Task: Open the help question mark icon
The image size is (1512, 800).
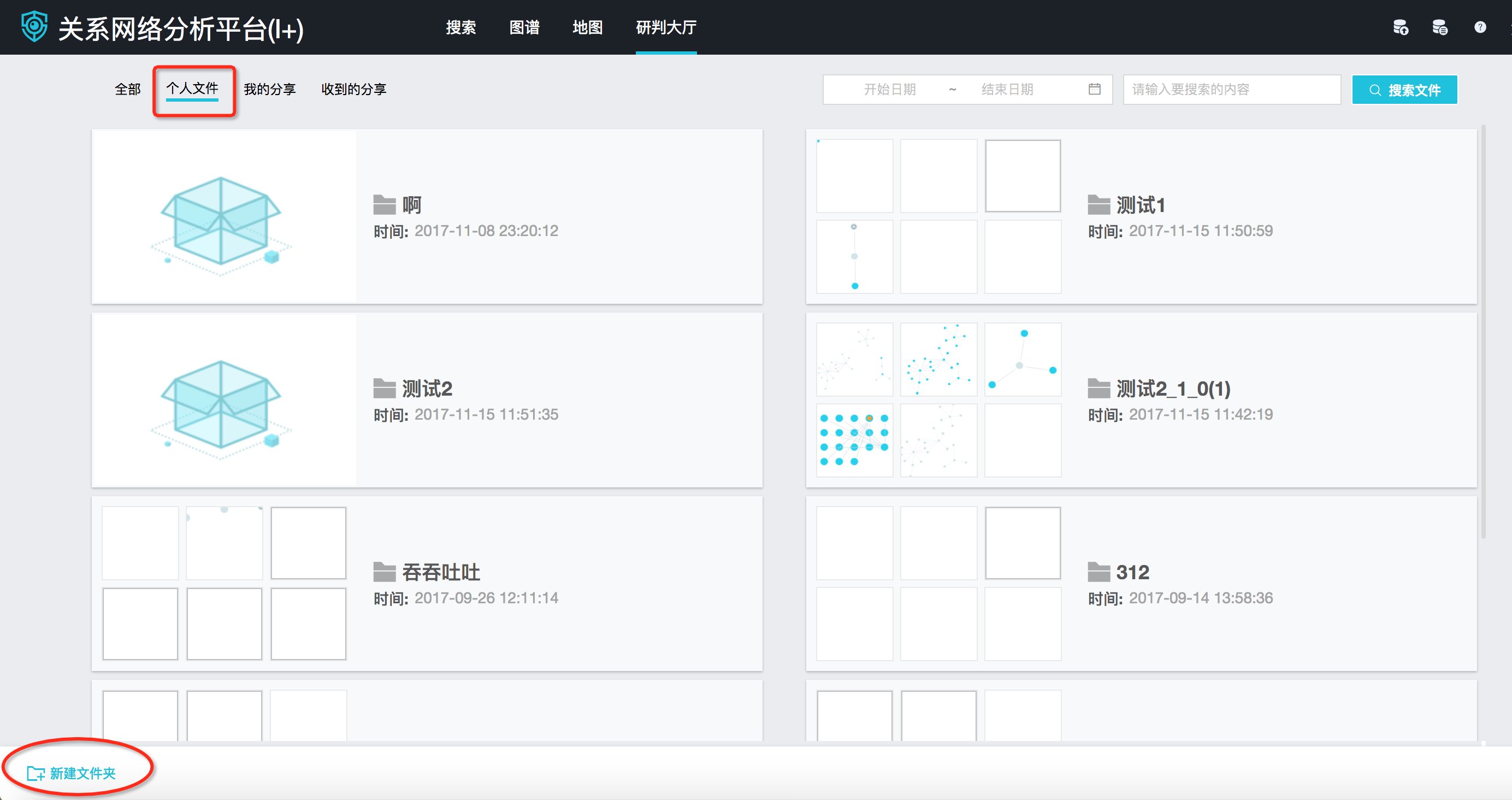Action: tap(1480, 27)
